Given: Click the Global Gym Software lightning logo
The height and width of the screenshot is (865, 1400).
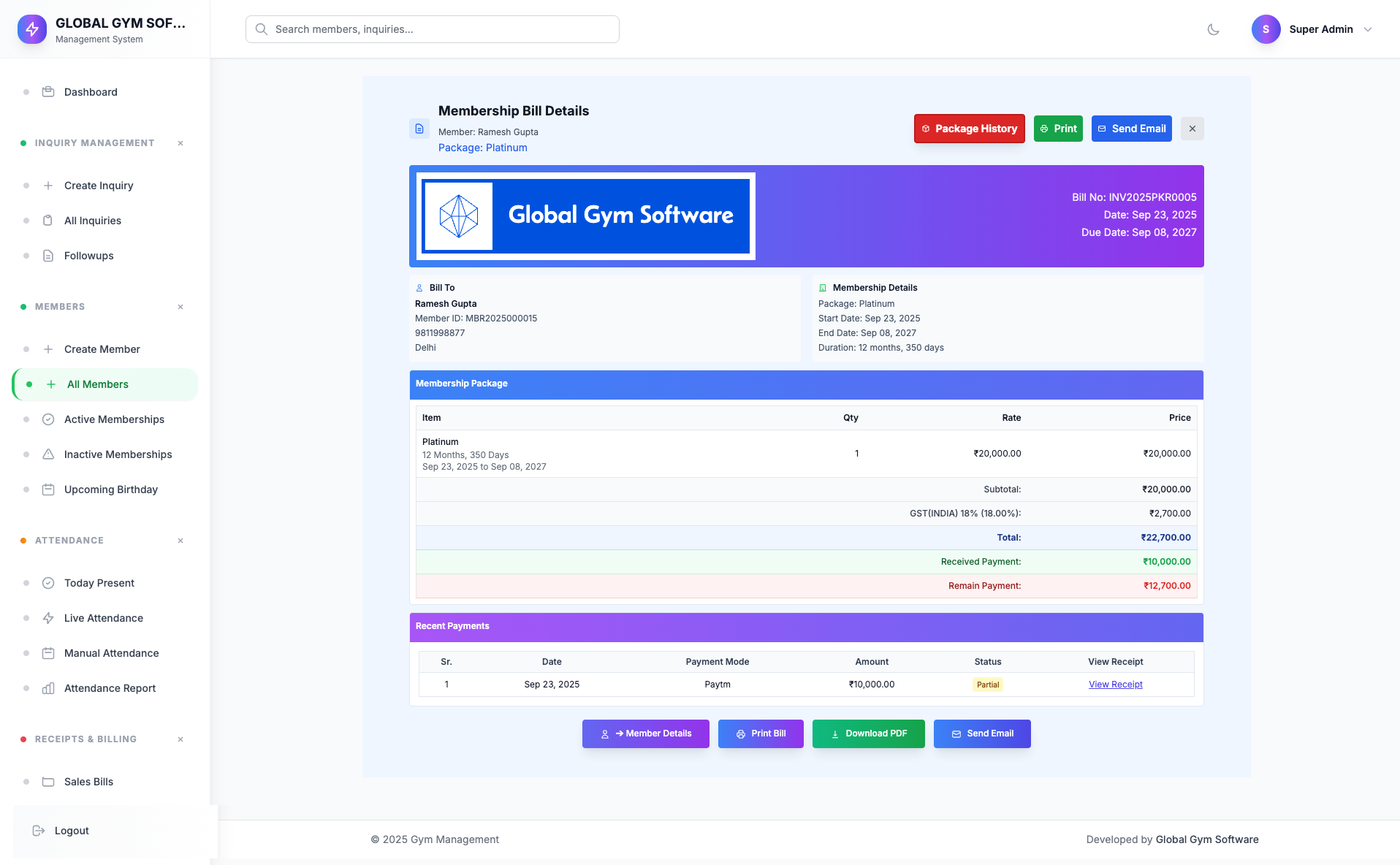Looking at the screenshot, I should tap(31, 29).
